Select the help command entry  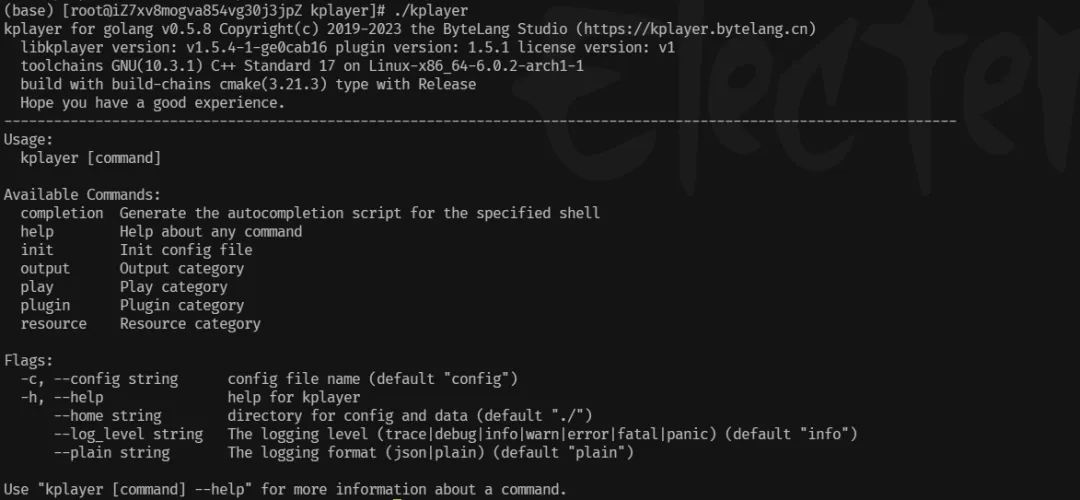(x=37, y=231)
